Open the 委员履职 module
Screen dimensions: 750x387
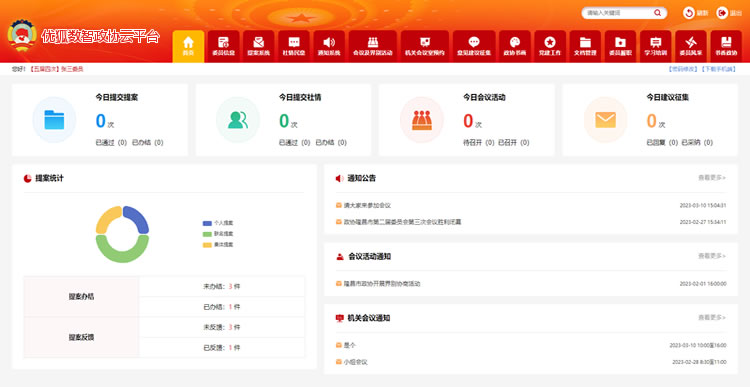click(x=620, y=46)
